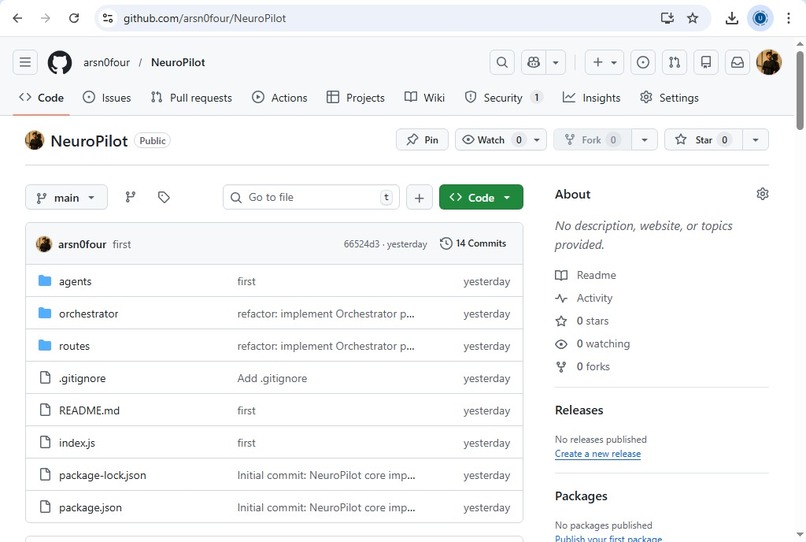
Task: Open your repositories header icon
Action: click(x=706, y=62)
